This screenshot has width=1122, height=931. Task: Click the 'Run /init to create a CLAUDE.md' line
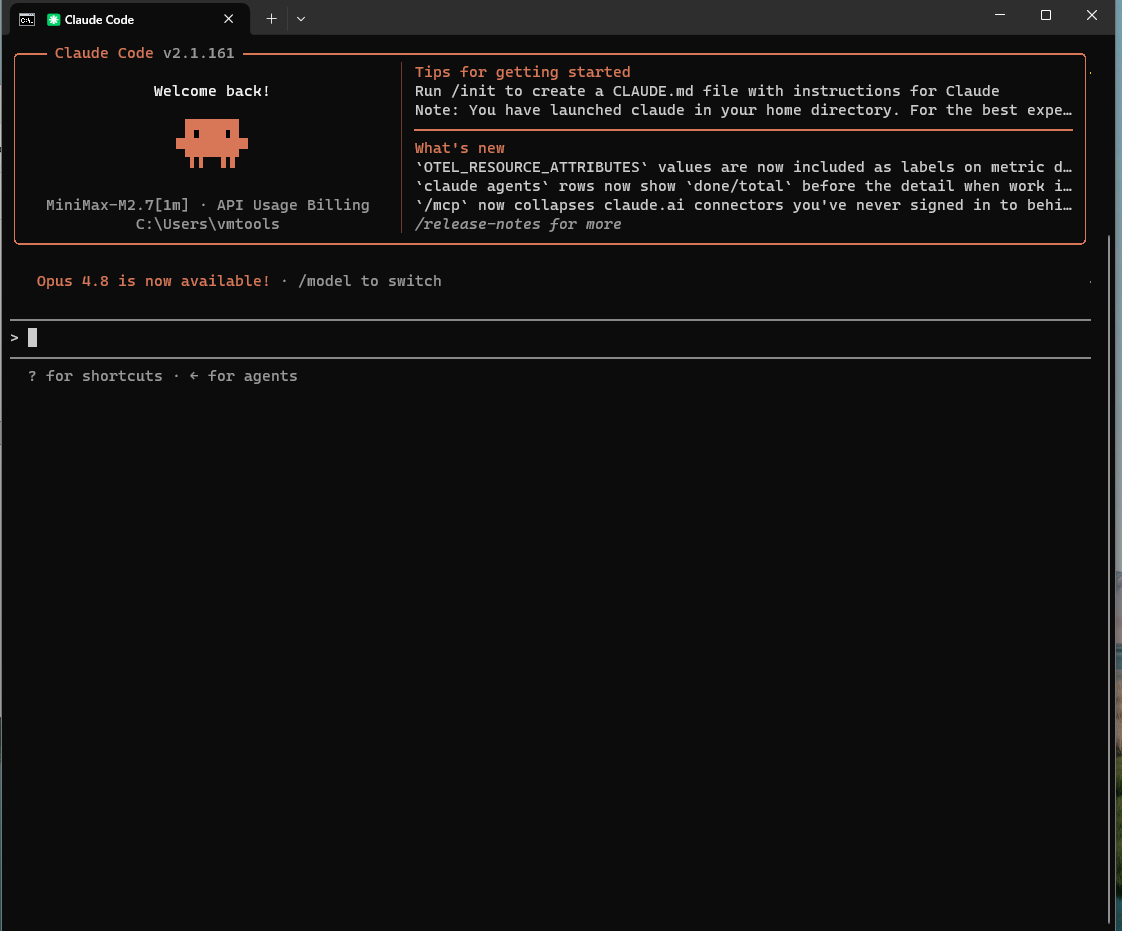point(707,91)
